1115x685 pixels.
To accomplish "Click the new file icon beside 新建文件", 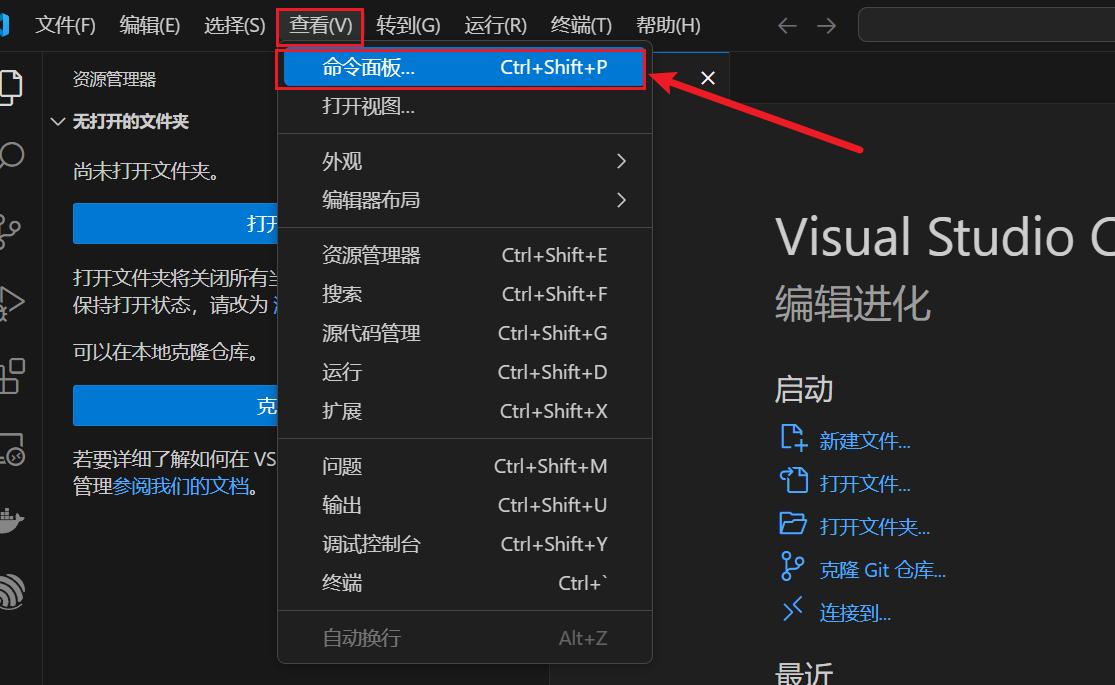I will (x=793, y=438).
